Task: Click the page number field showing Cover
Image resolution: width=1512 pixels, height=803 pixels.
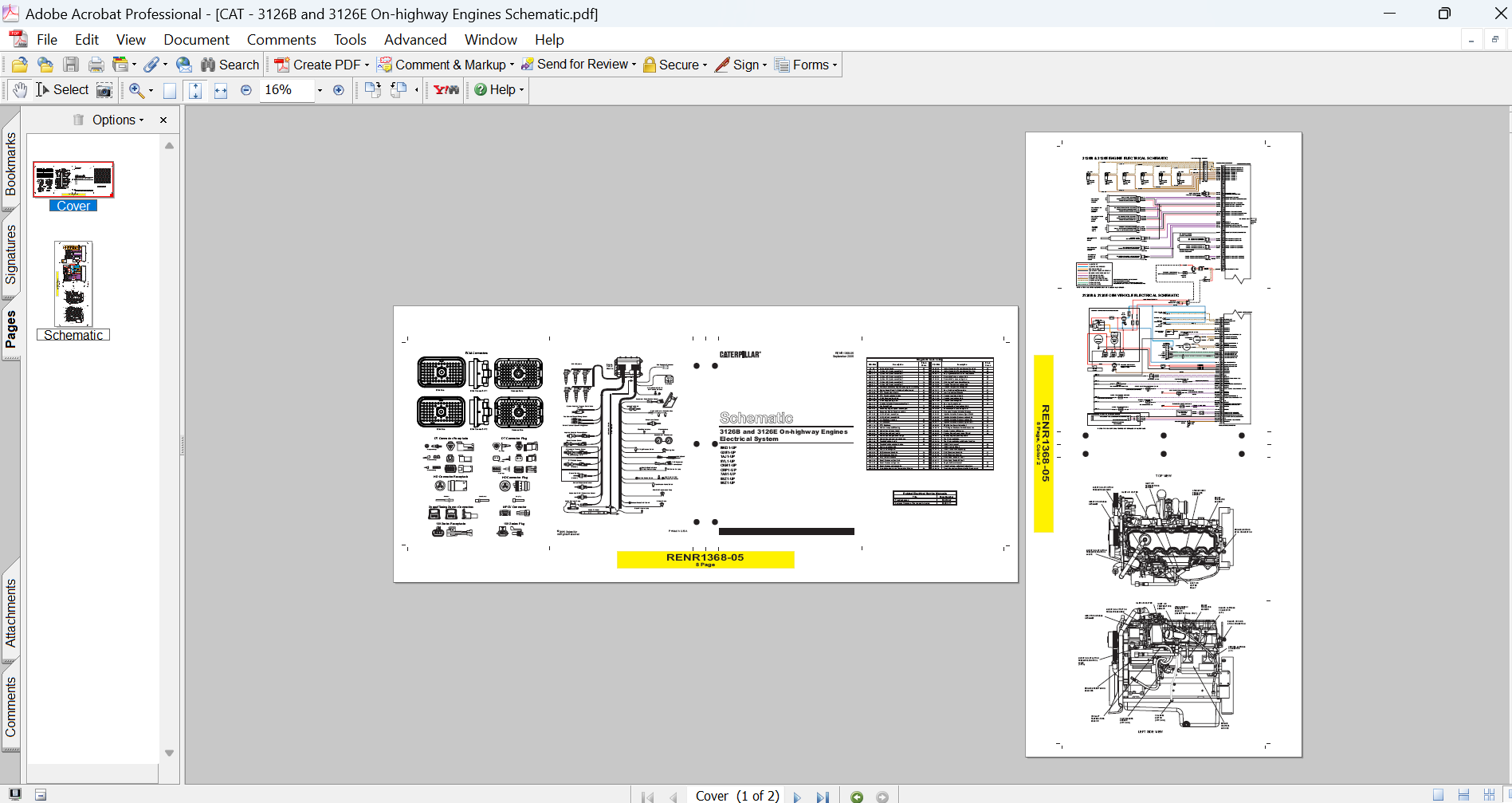Action: 736,796
